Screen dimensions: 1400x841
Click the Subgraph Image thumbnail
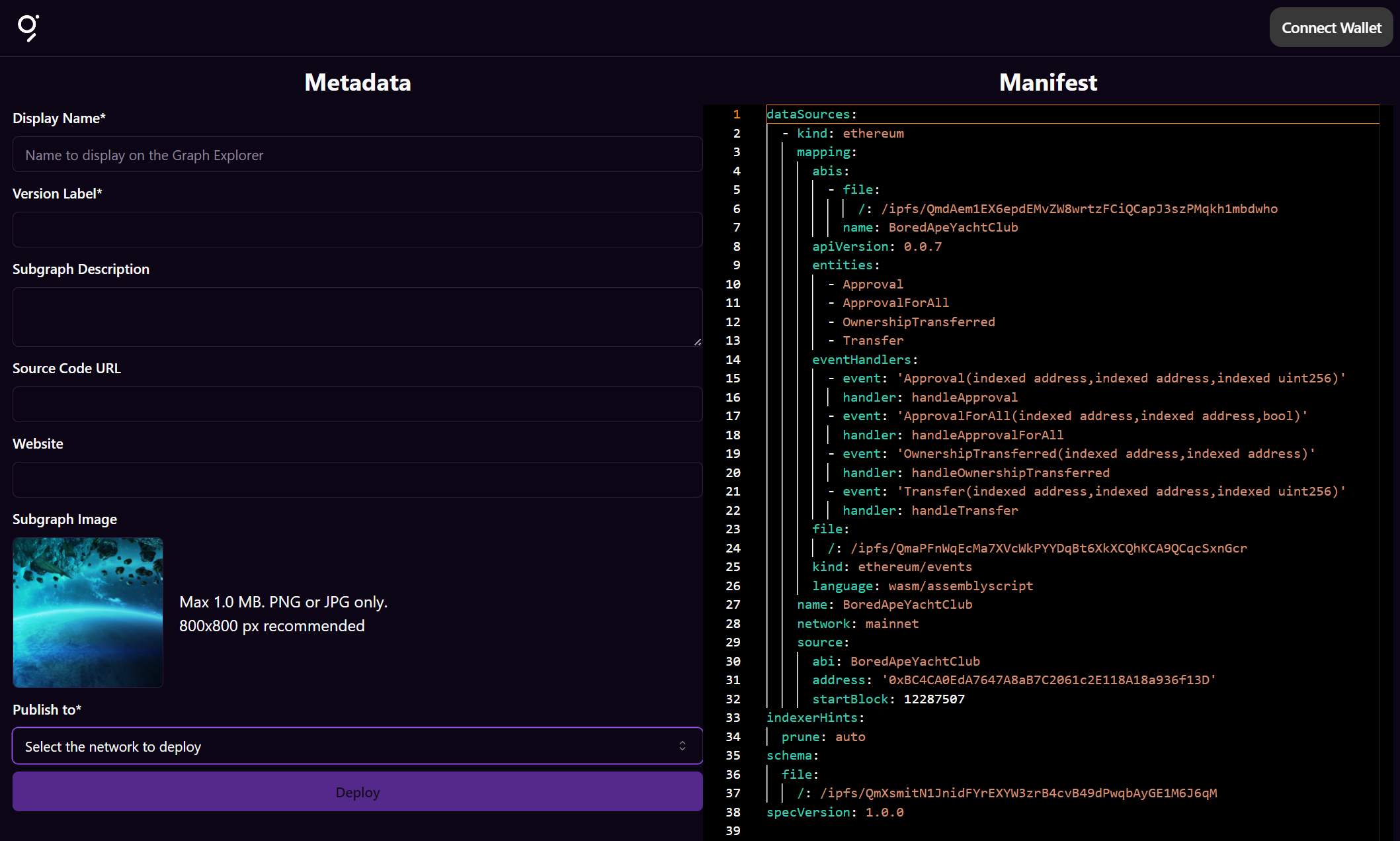[88, 613]
